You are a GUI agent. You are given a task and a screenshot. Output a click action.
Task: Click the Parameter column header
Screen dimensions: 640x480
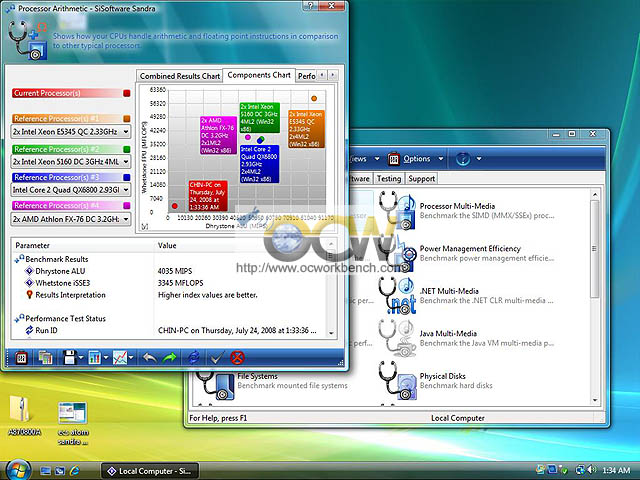pos(82,245)
